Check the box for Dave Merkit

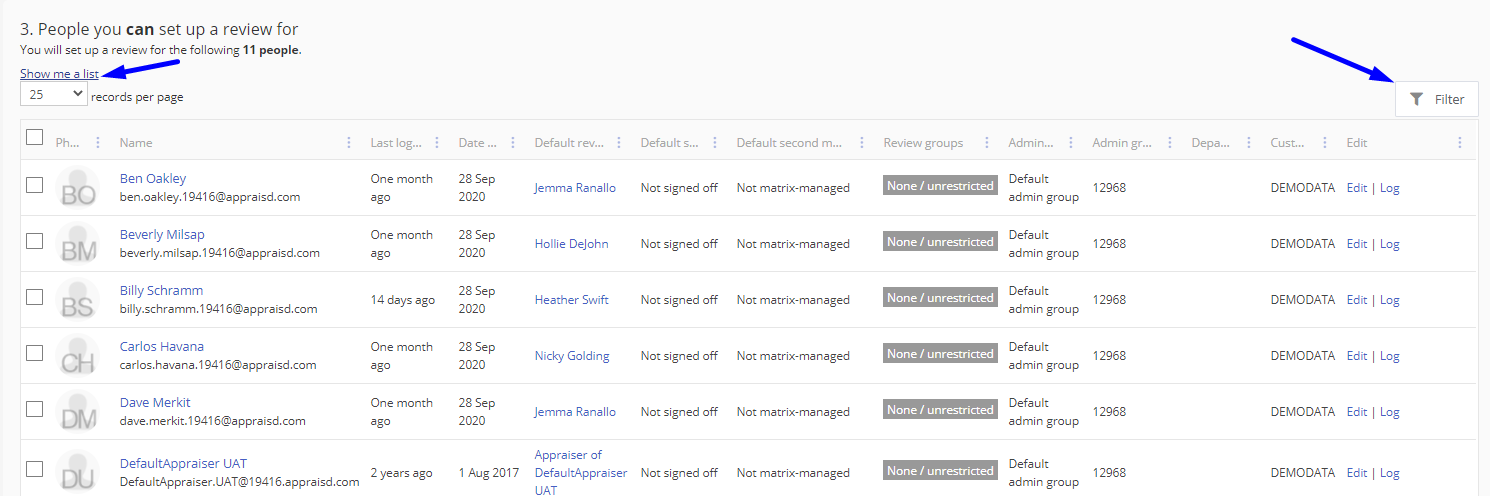point(35,409)
